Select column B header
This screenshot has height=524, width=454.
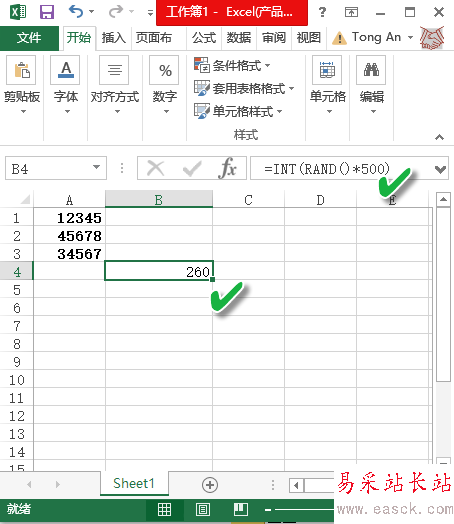point(159,200)
